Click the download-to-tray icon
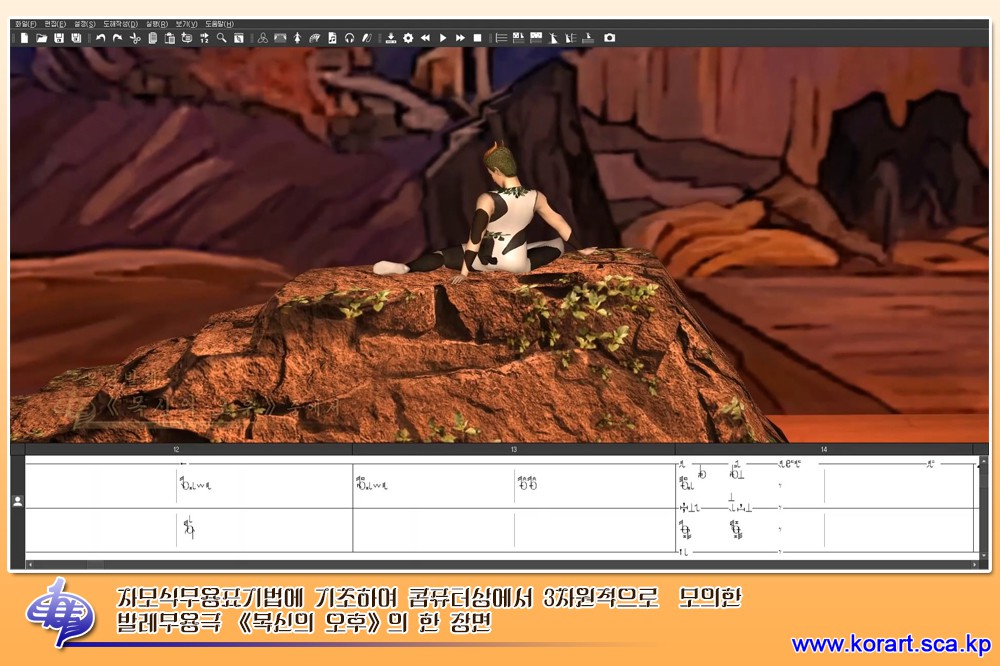The image size is (1000, 666). [x=391, y=38]
